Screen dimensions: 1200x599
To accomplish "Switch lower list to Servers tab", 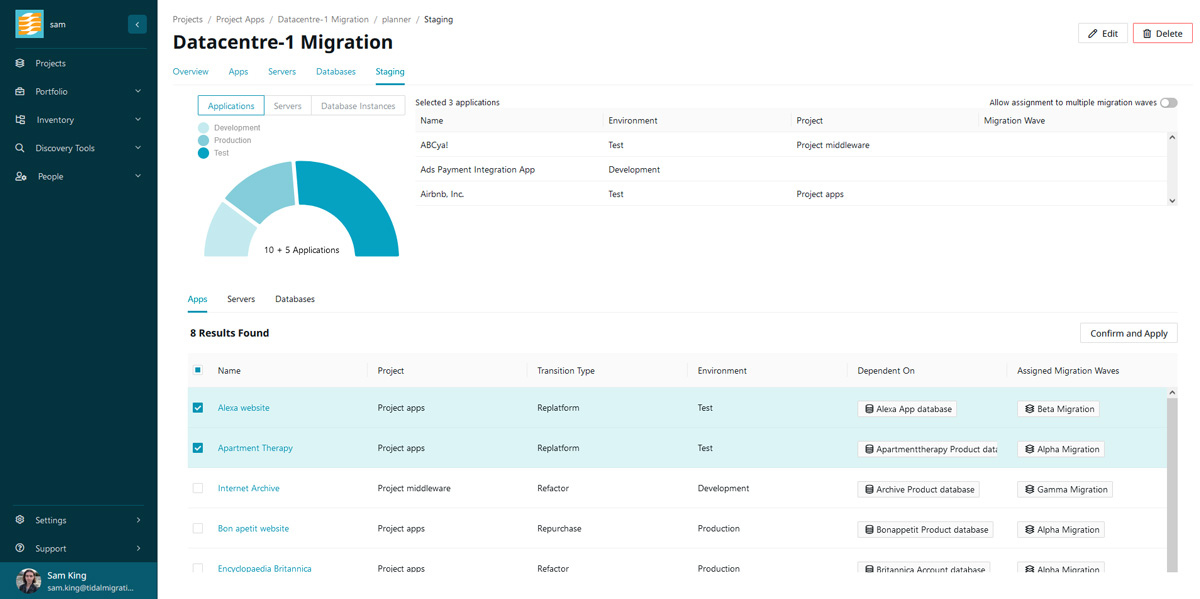I will 241,299.
